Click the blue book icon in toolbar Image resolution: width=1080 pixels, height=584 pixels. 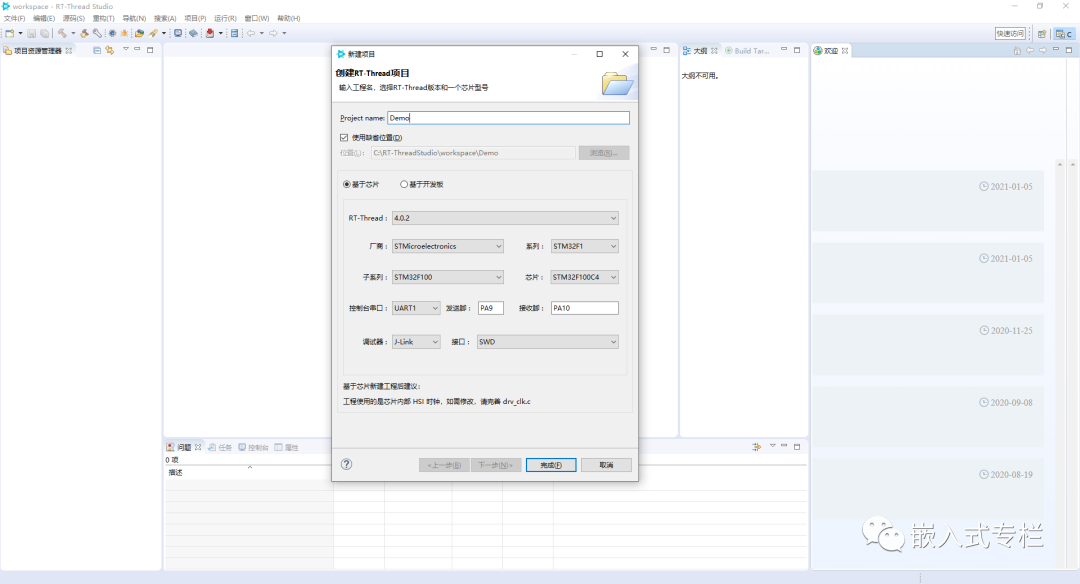click(194, 33)
